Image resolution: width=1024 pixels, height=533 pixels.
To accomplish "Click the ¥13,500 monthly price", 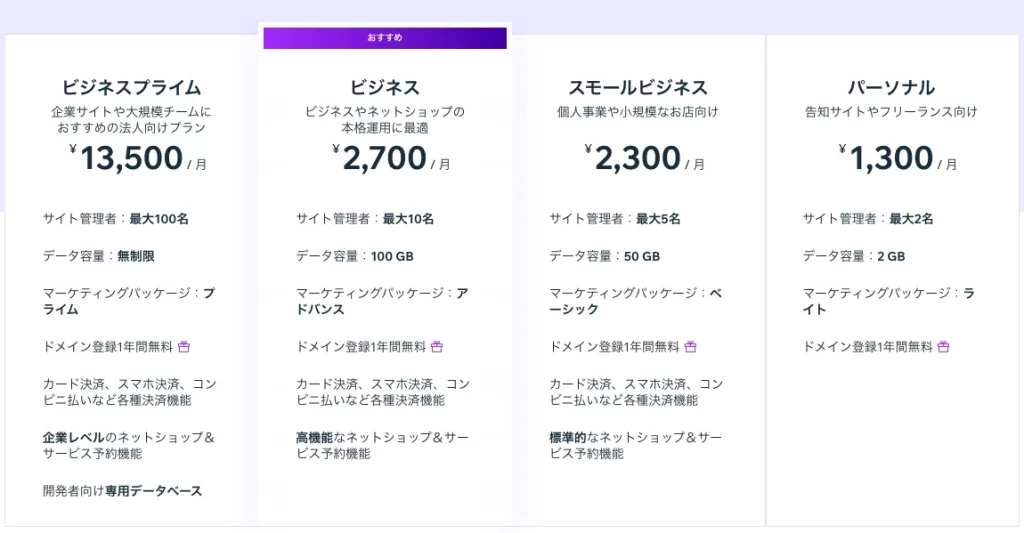I will tap(132, 158).
